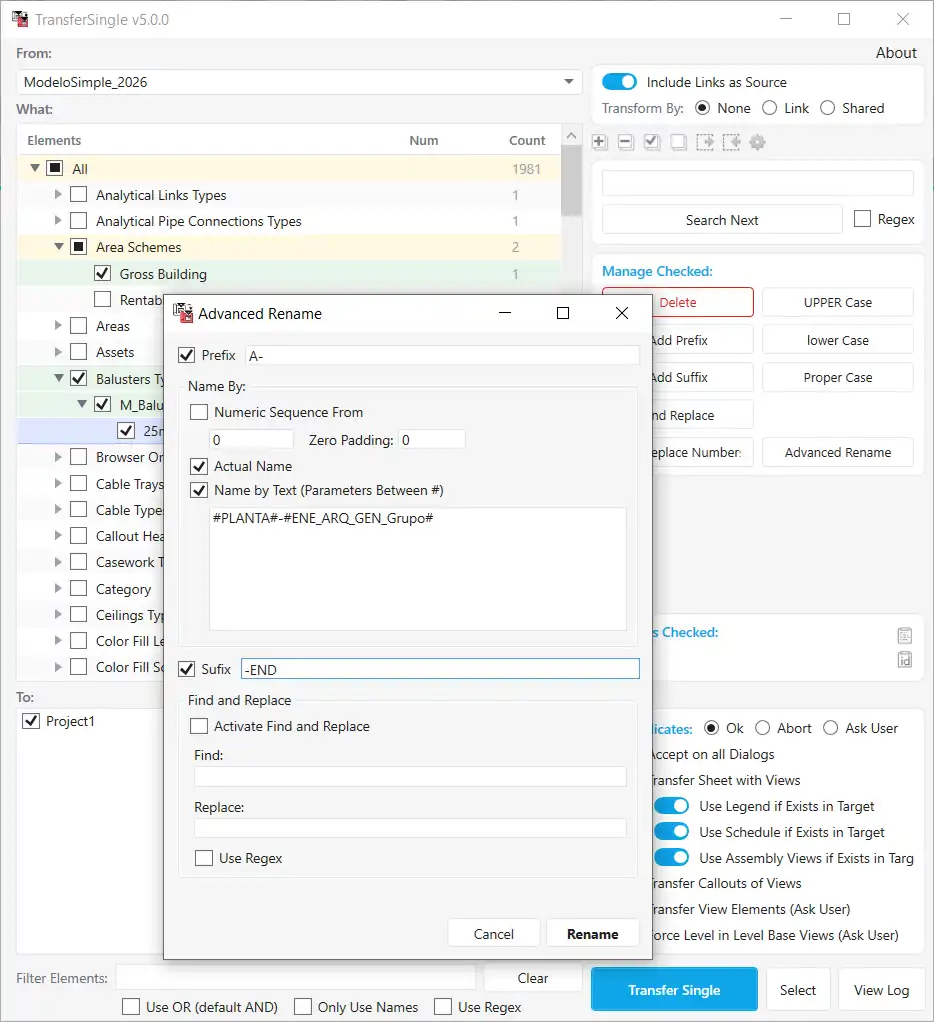
Task: Click the Rename button in dialog
Action: click(592, 933)
